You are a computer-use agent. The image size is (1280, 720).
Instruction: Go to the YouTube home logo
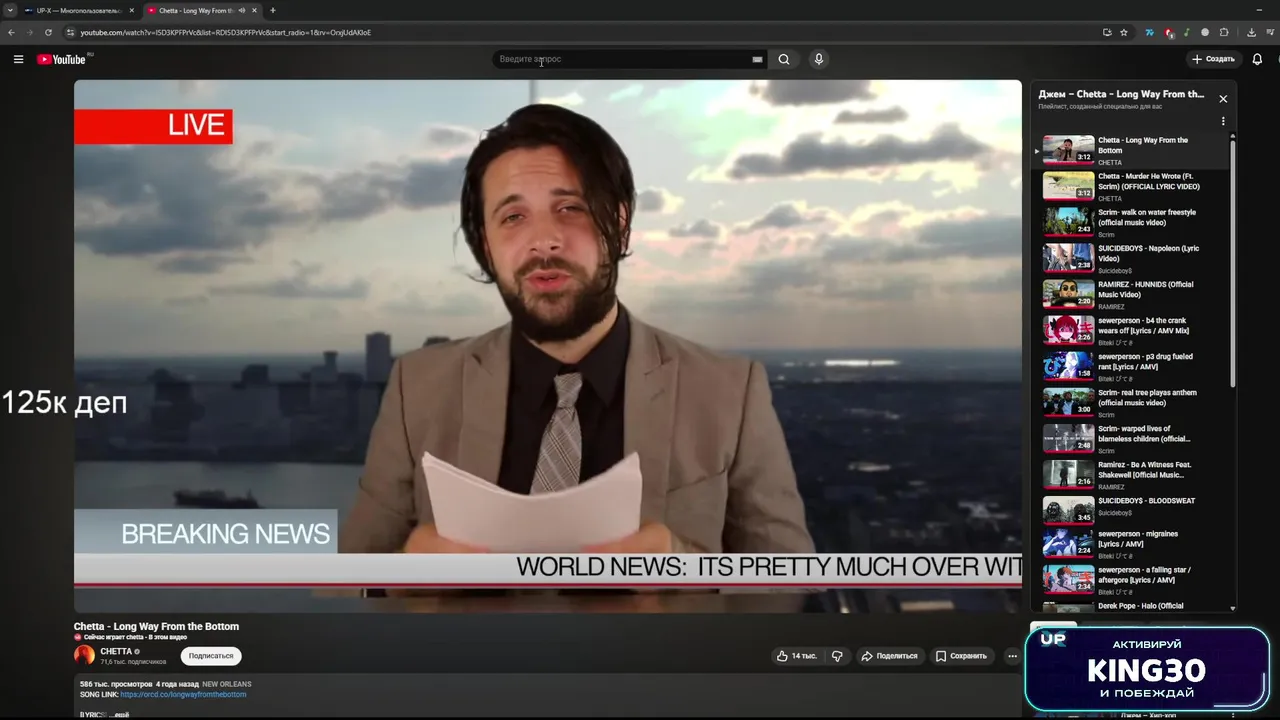pyautogui.click(x=62, y=59)
